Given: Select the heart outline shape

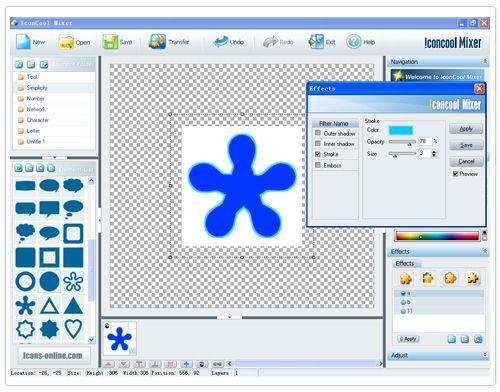Looking at the screenshot, I should click(73, 329).
